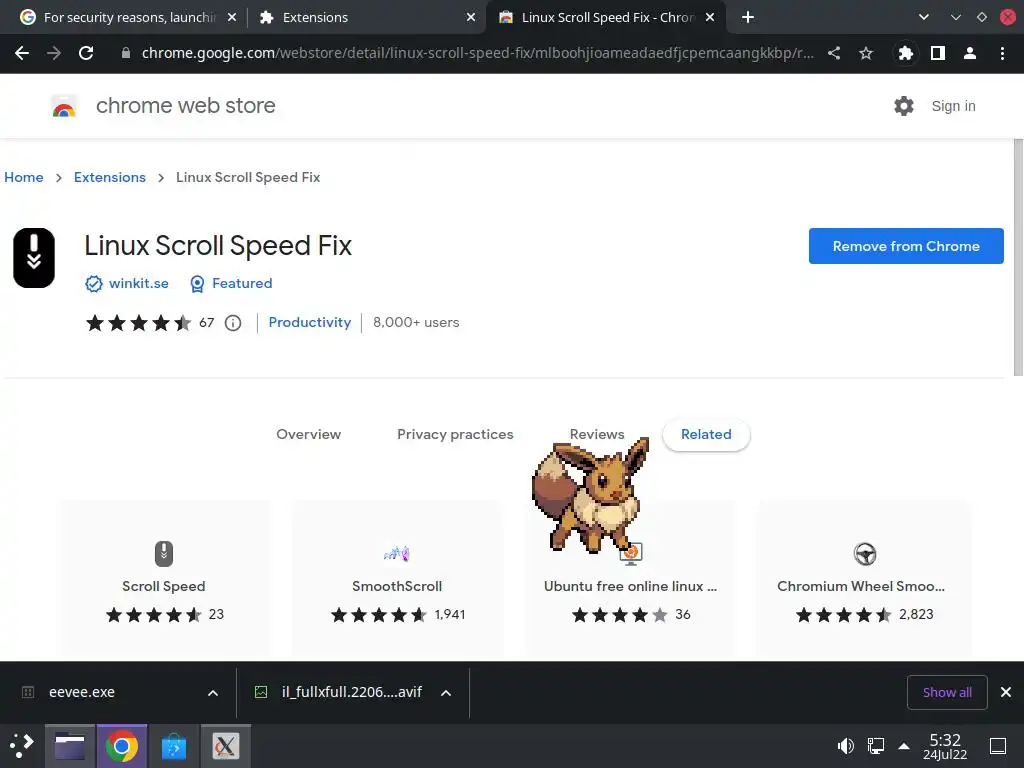Click Remove from Chrome button
Image resolution: width=1024 pixels, height=768 pixels.
[906, 246]
